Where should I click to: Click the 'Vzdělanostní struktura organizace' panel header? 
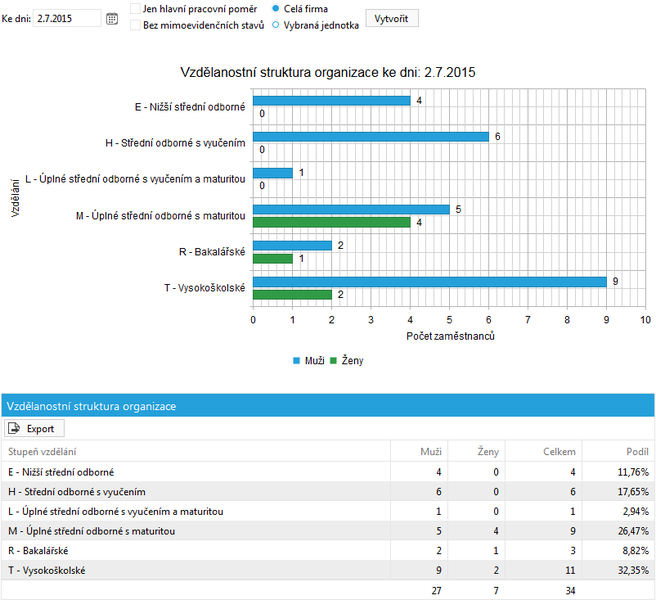click(328, 406)
